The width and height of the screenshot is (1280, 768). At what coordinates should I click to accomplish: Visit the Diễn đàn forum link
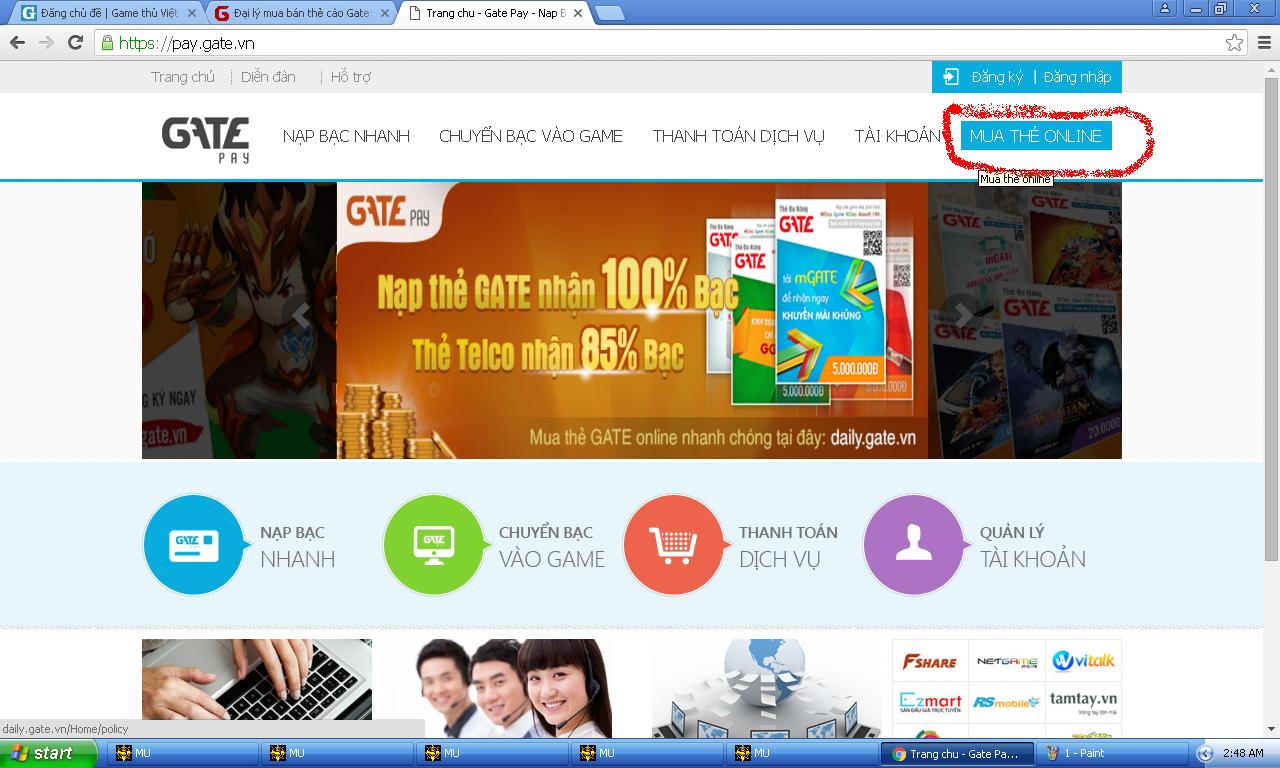coord(268,77)
